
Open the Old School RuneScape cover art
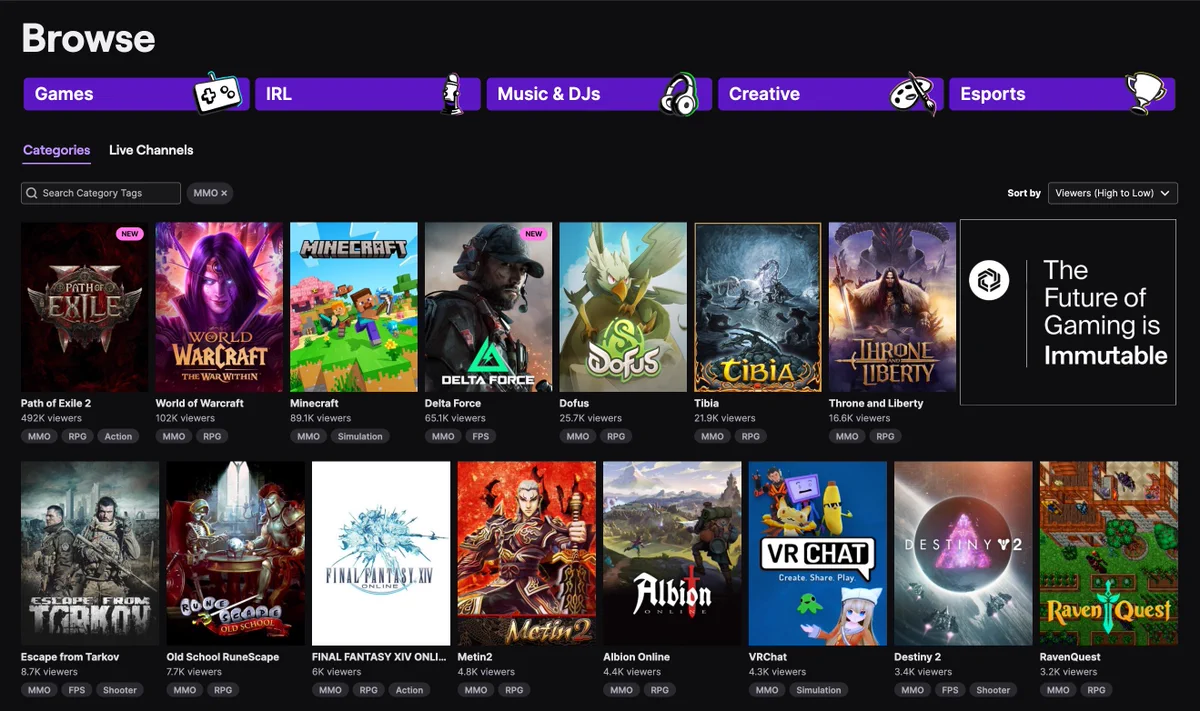pos(235,553)
